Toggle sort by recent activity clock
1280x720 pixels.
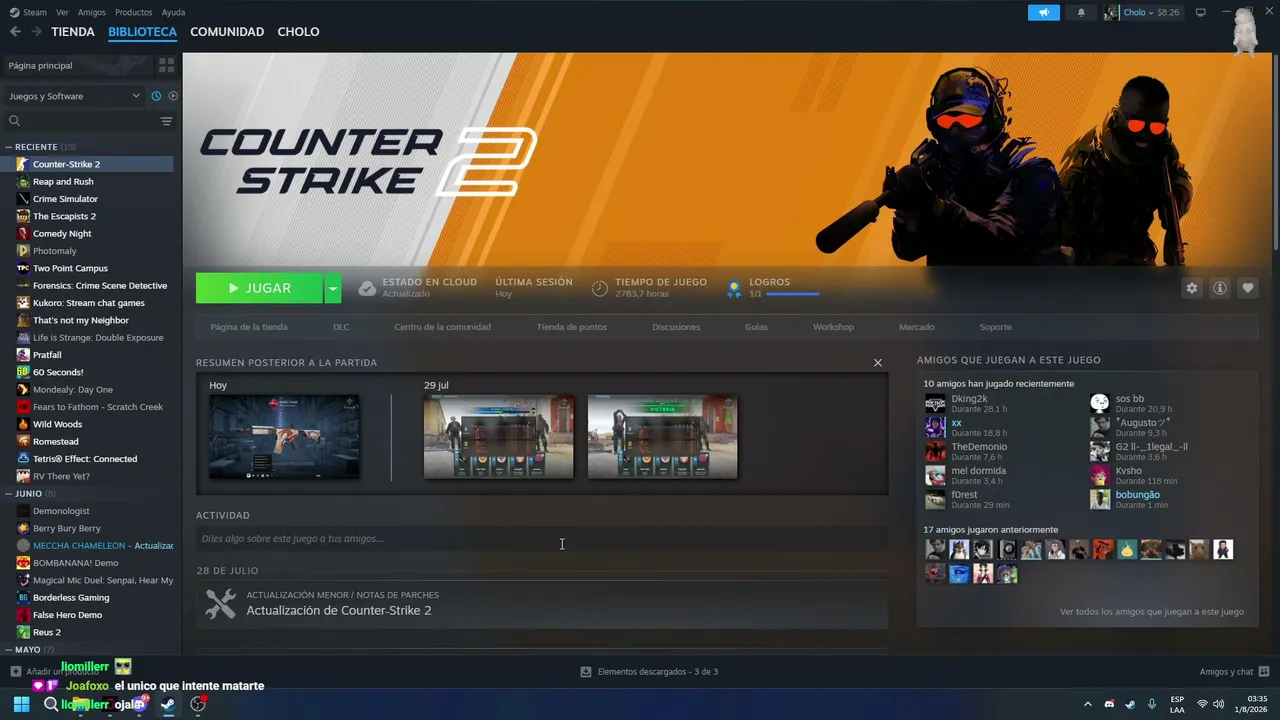pyautogui.click(x=156, y=96)
